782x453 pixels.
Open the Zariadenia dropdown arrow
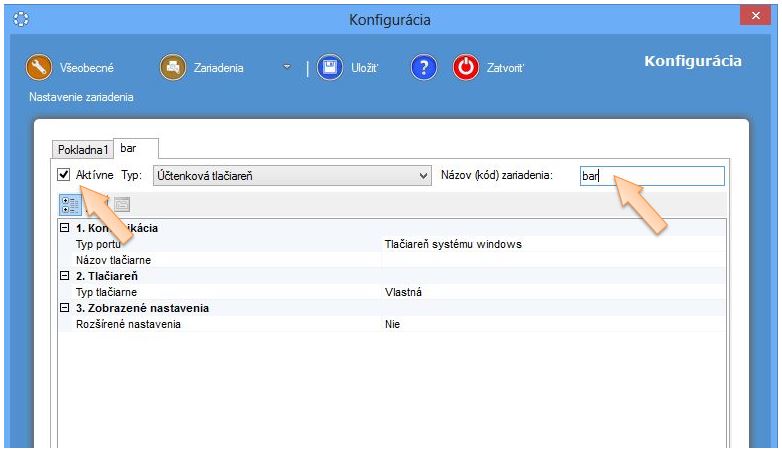[287, 68]
